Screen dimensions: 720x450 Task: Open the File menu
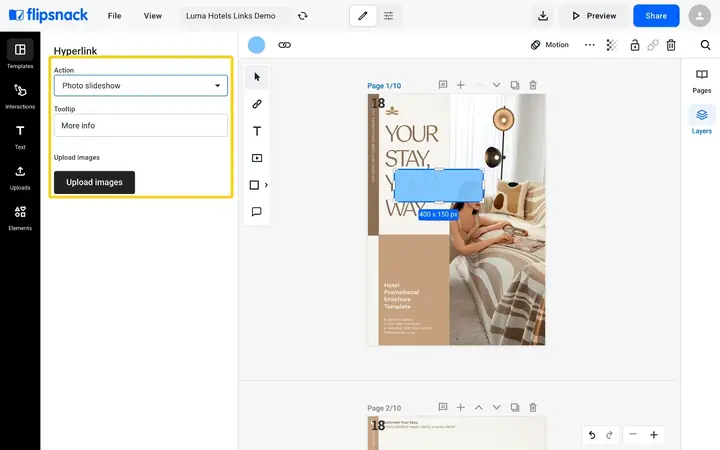click(x=114, y=16)
